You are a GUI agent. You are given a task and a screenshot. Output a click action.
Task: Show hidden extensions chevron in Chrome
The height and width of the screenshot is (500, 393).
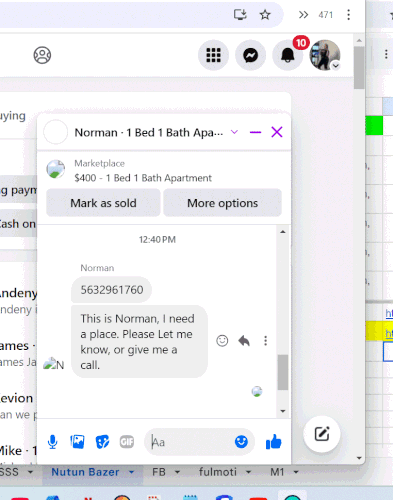[x=303, y=15]
